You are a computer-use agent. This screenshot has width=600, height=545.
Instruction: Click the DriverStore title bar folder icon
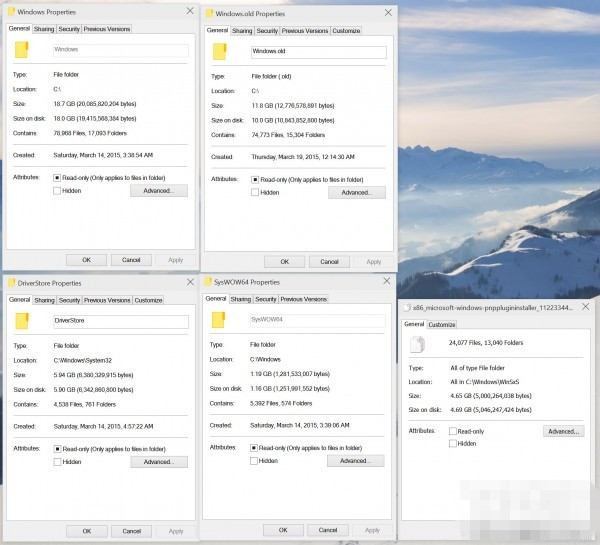pos(11,282)
